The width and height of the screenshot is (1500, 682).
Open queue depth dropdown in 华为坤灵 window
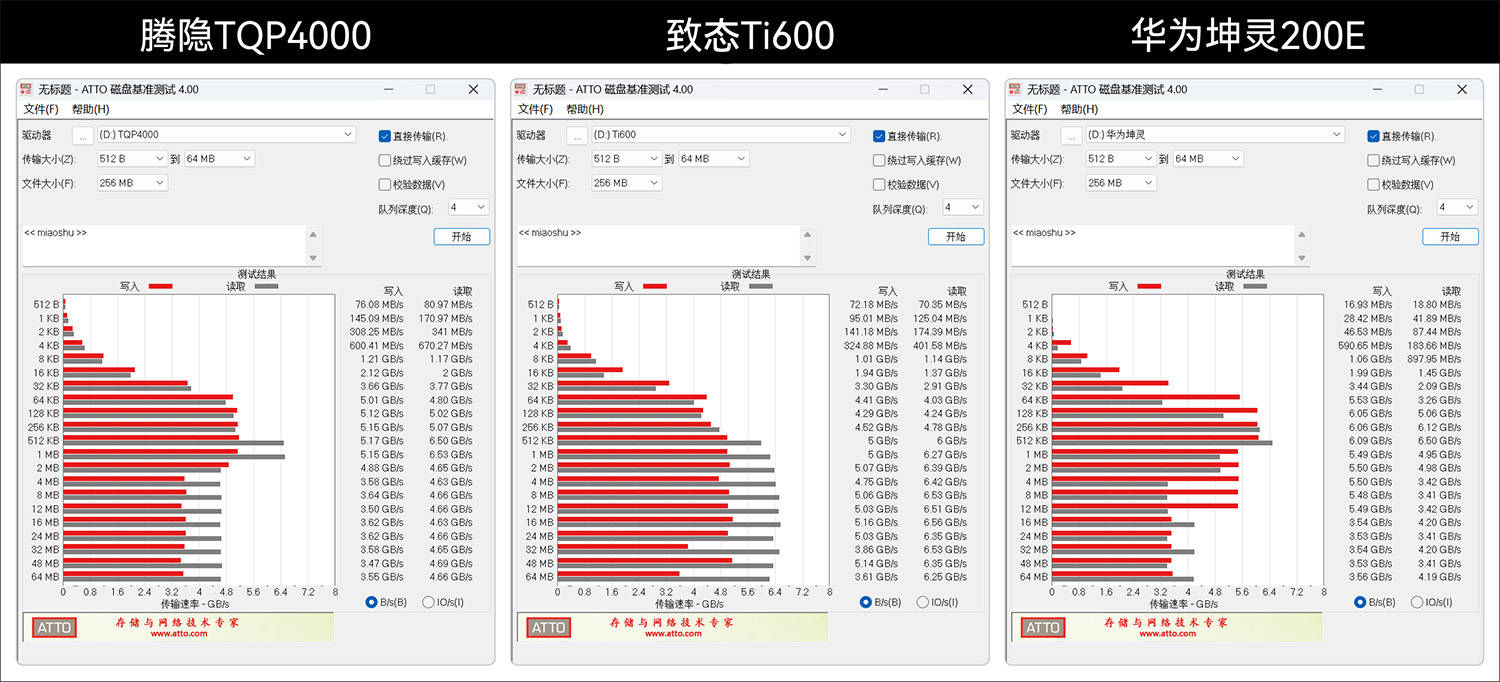pyautogui.click(x=1455, y=207)
